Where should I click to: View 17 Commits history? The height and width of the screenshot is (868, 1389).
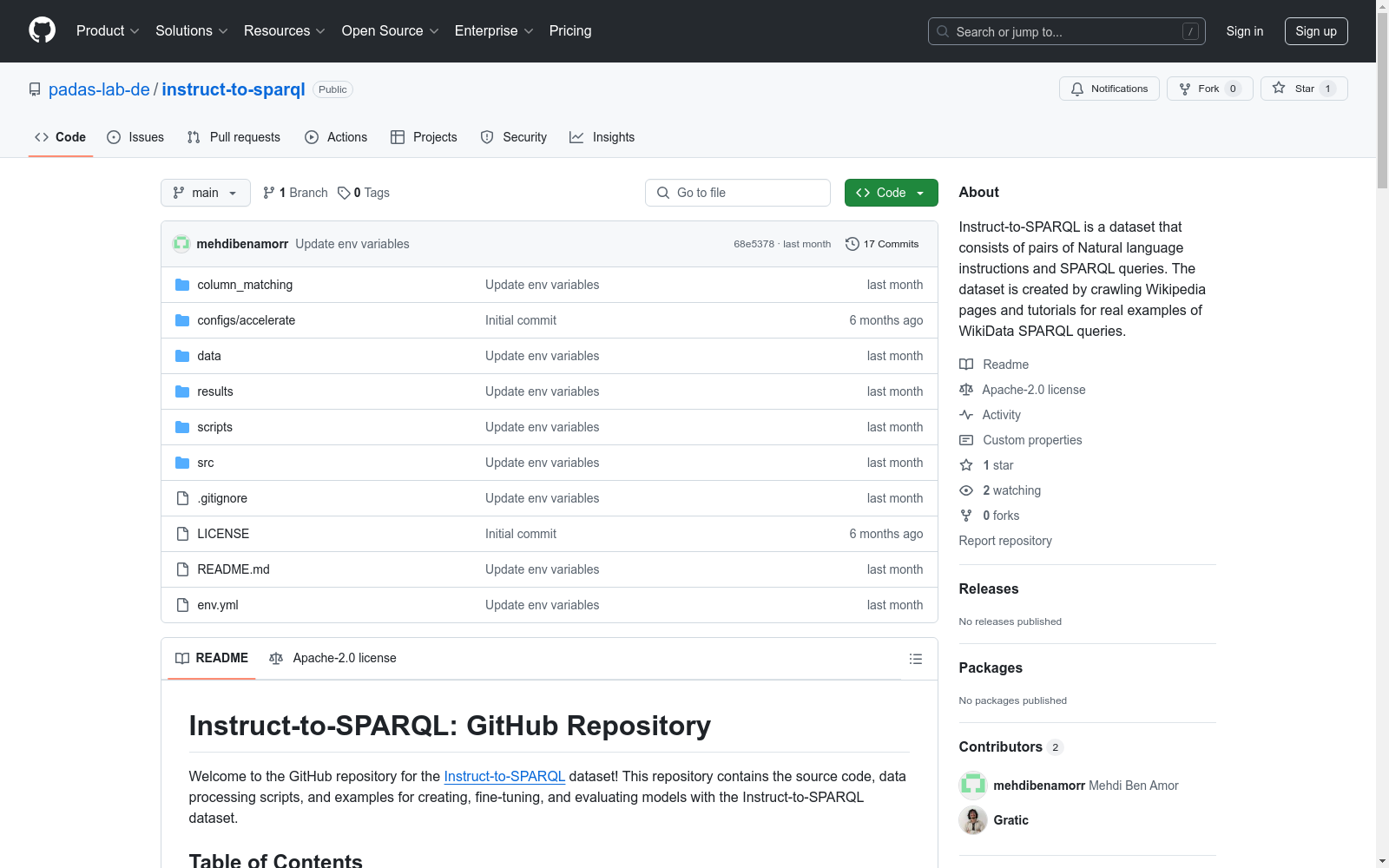(x=882, y=244)
